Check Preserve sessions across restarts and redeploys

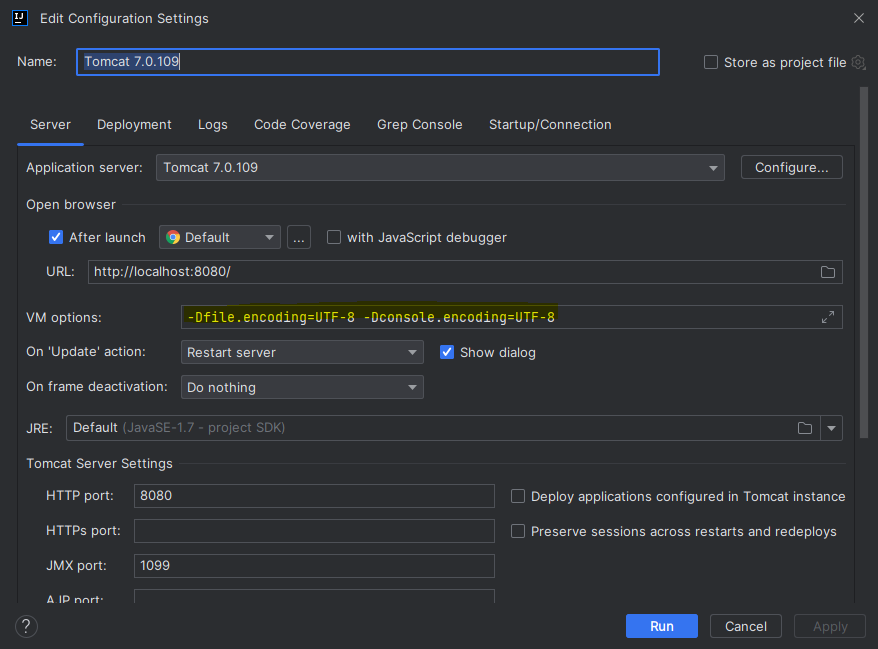coord(518,531)
